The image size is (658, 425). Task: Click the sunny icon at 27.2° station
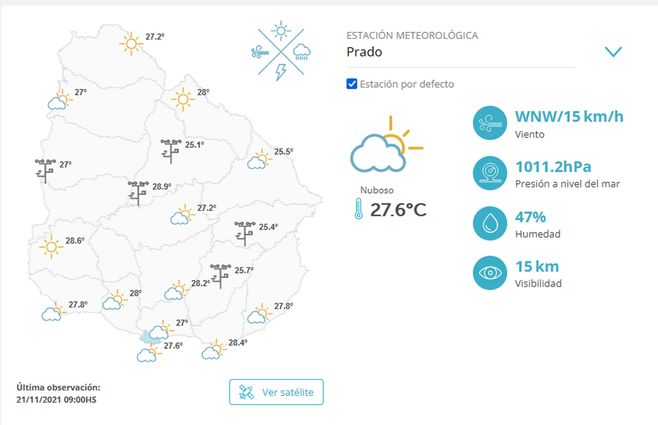pyautogui.click(x=130, y=42)
